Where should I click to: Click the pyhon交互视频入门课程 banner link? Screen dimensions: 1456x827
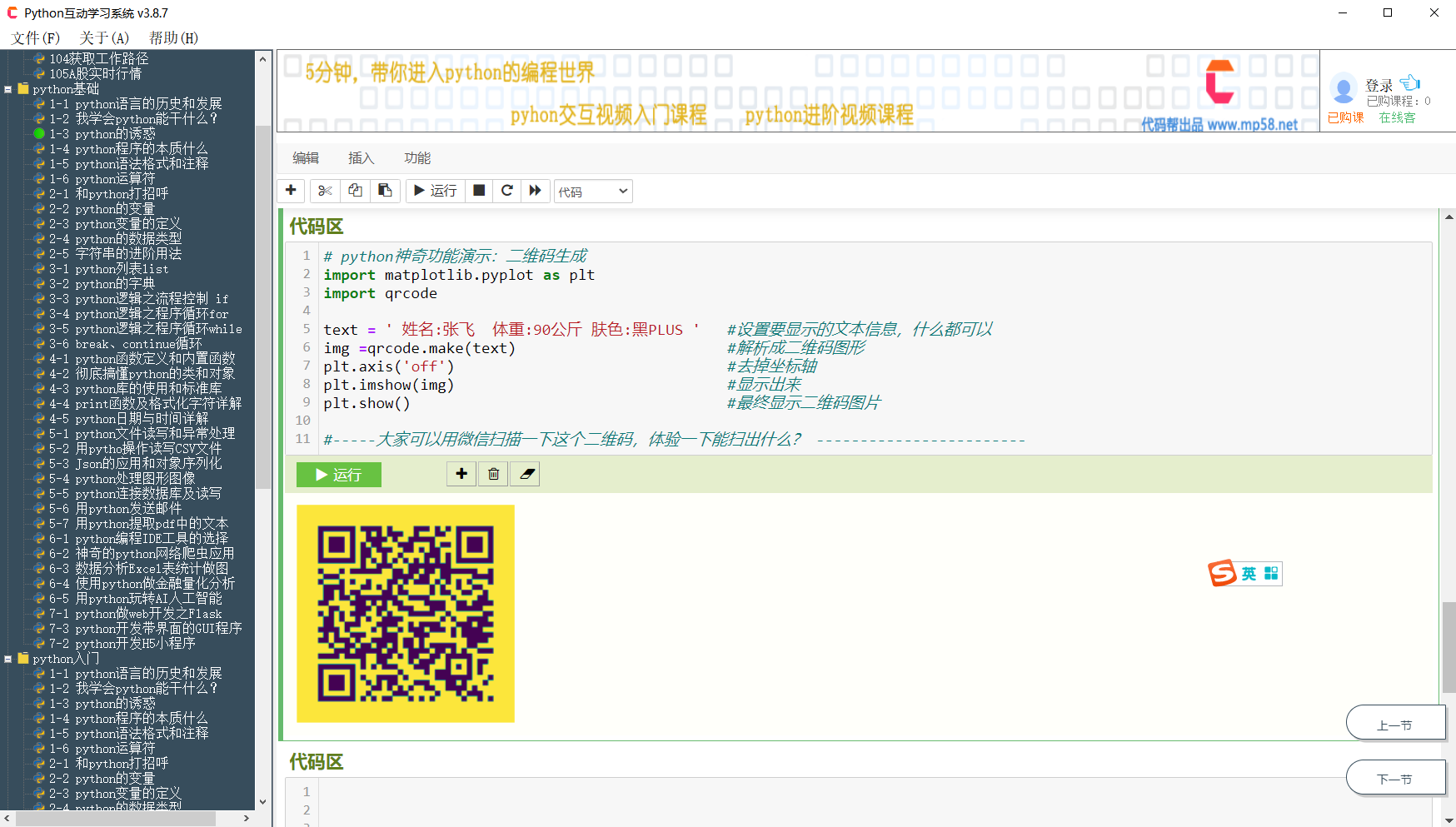coord(608,114)
